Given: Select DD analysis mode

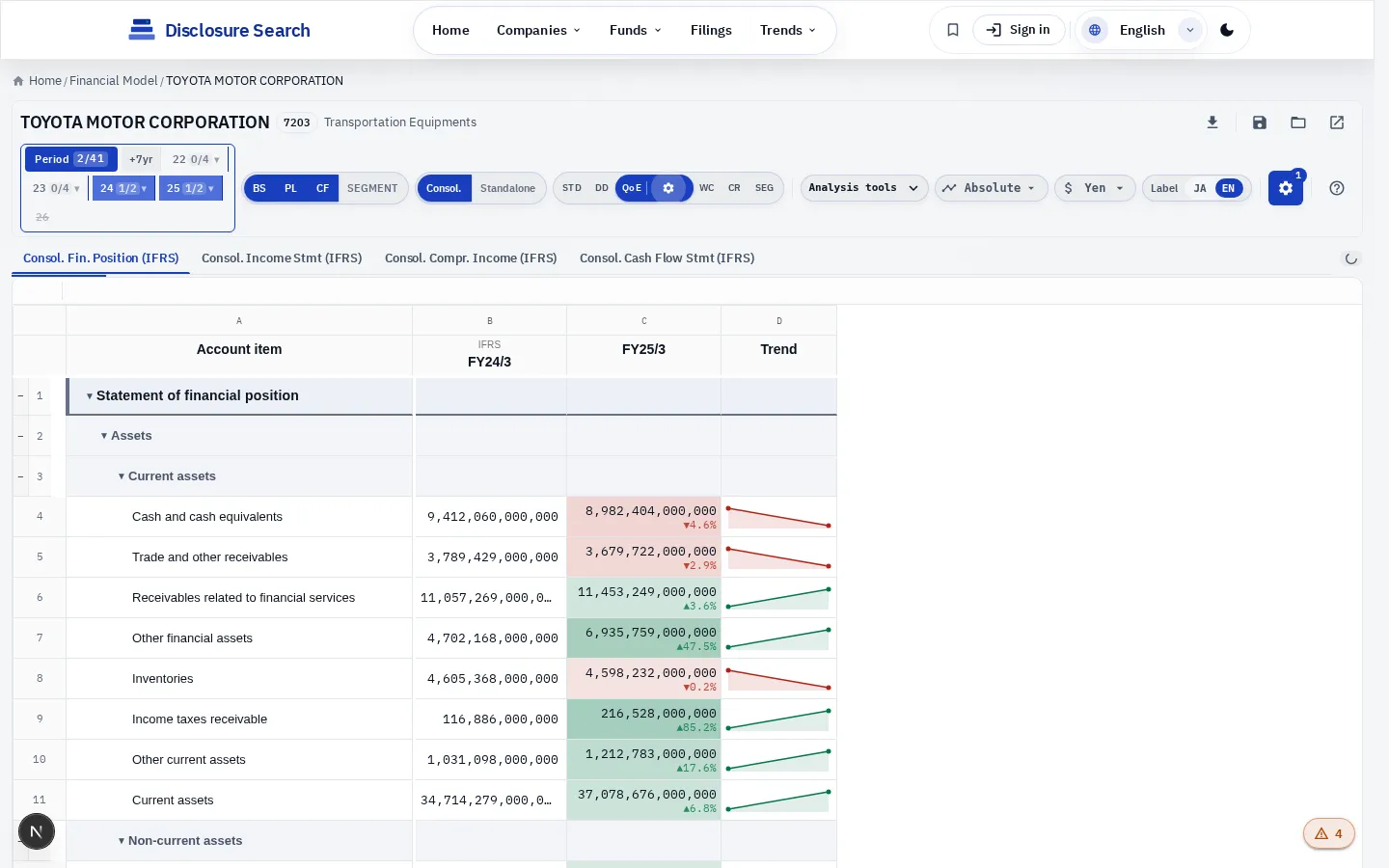Looking at the screenshot, I should (x=602, y=188).
